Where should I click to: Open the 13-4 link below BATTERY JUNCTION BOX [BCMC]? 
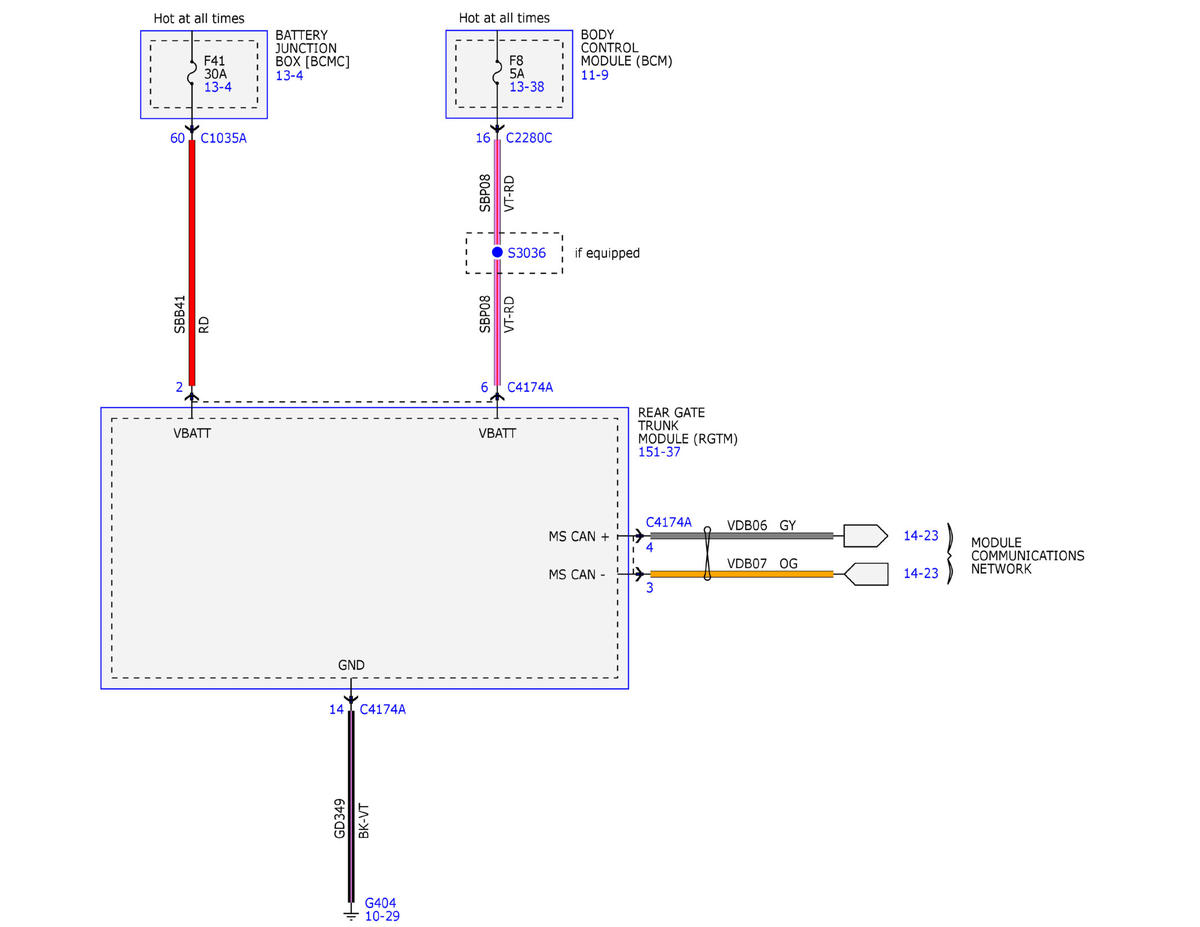tap(290, 76)
